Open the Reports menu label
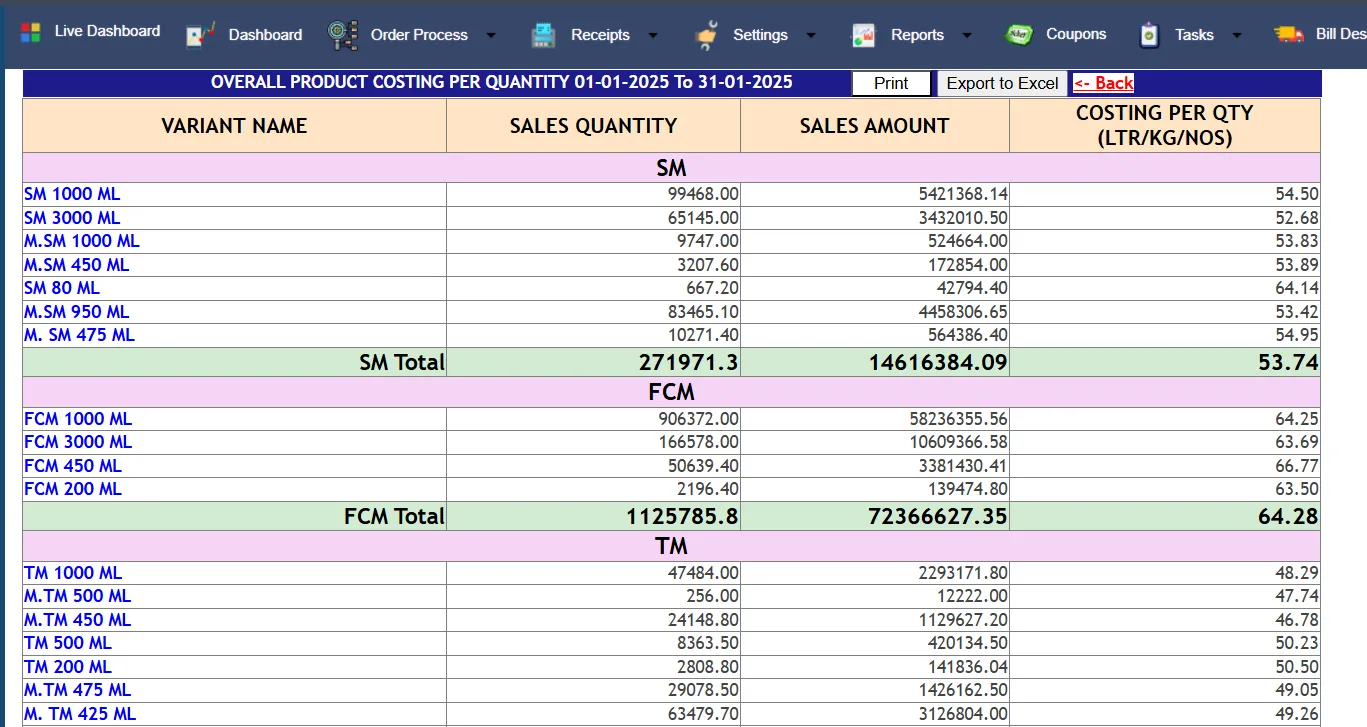Image resolution: width=1367 pixels, height=727 pixels. tap(917, 35)
